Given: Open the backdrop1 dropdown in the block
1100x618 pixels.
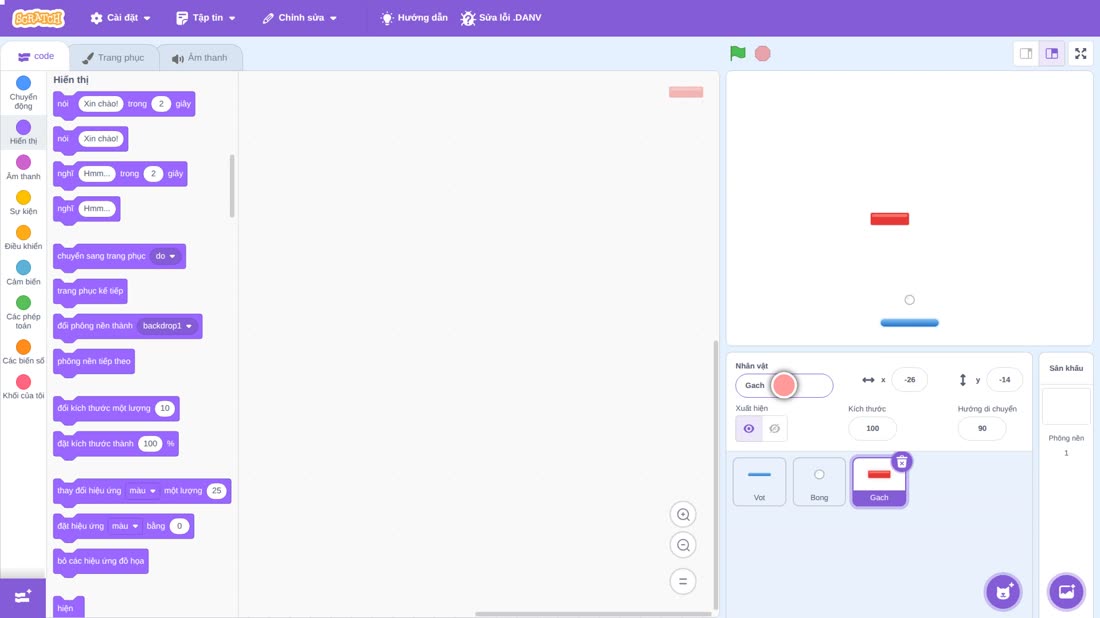Looking at the screenshot, I should [x=167, y=326].
